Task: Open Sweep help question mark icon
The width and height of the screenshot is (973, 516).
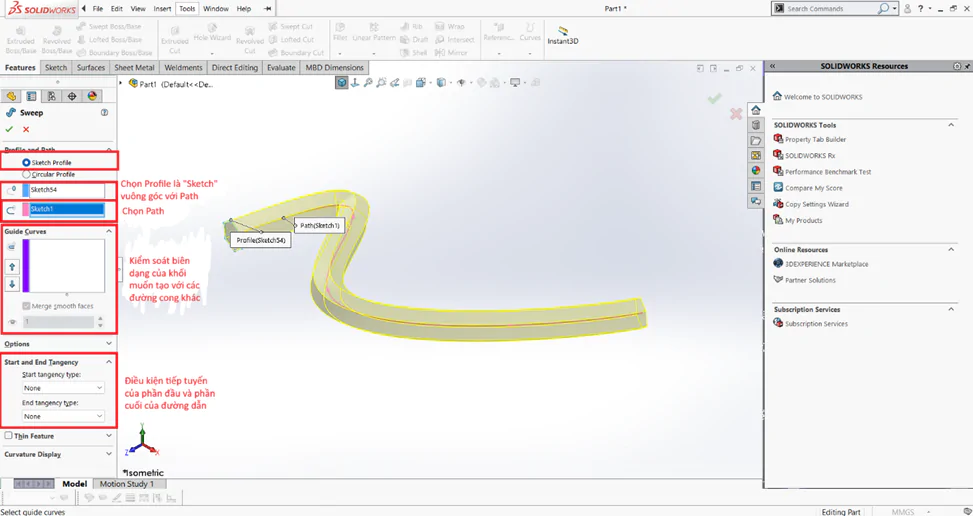Action: pos(104,113)
